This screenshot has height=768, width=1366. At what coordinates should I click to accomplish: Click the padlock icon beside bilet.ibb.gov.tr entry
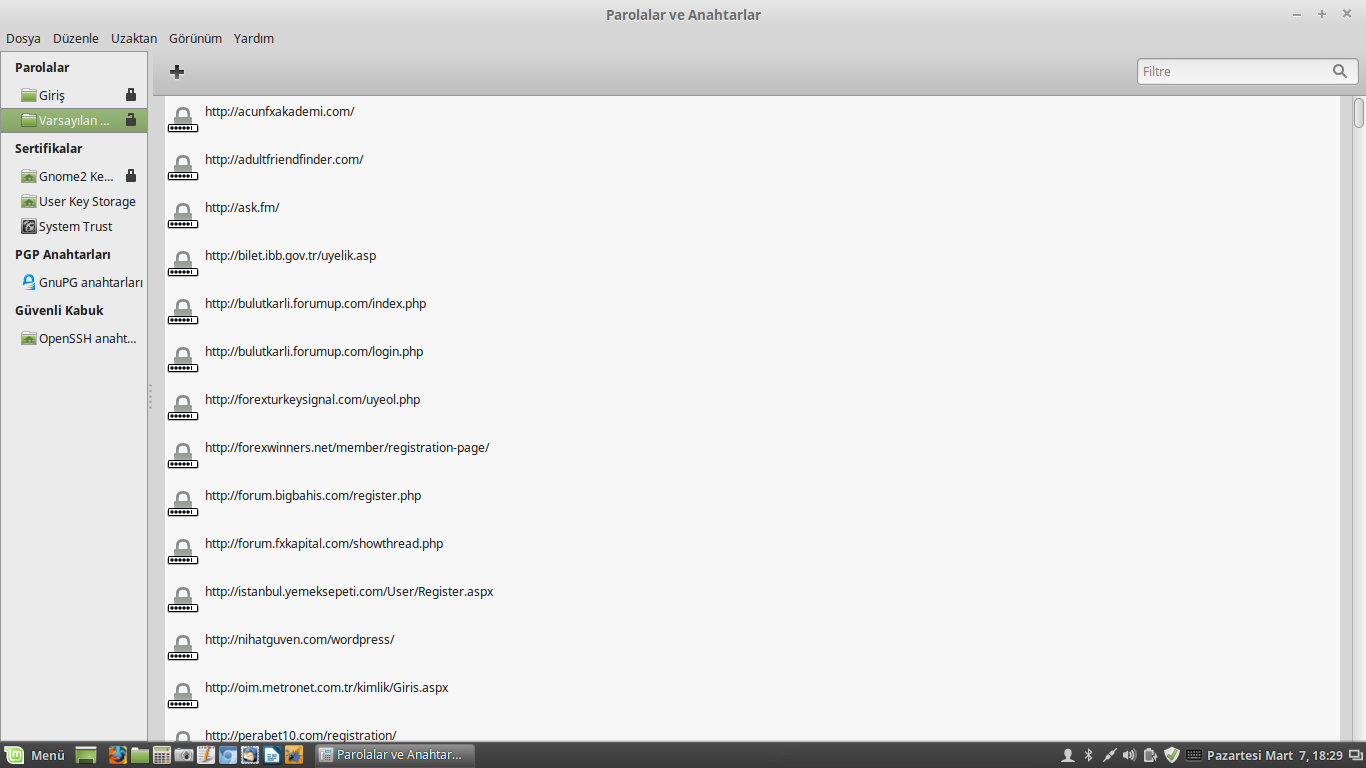coord(182,264)
